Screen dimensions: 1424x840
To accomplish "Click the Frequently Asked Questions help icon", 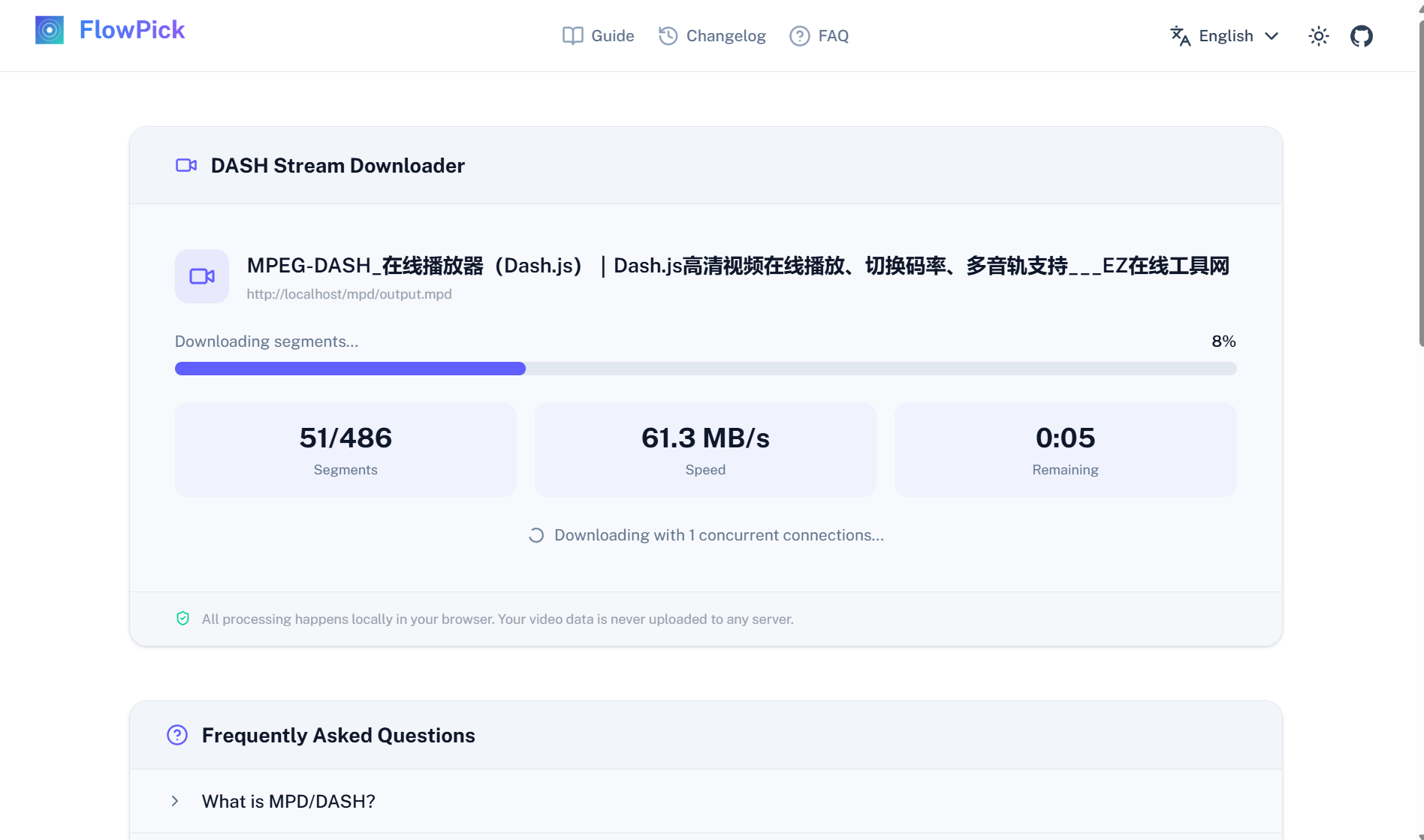I will coord(177,735).
